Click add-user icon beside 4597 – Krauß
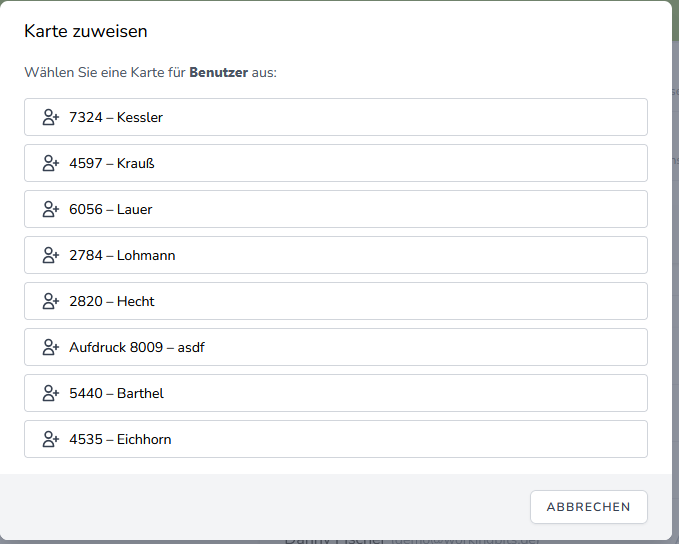 coord(51,163)
